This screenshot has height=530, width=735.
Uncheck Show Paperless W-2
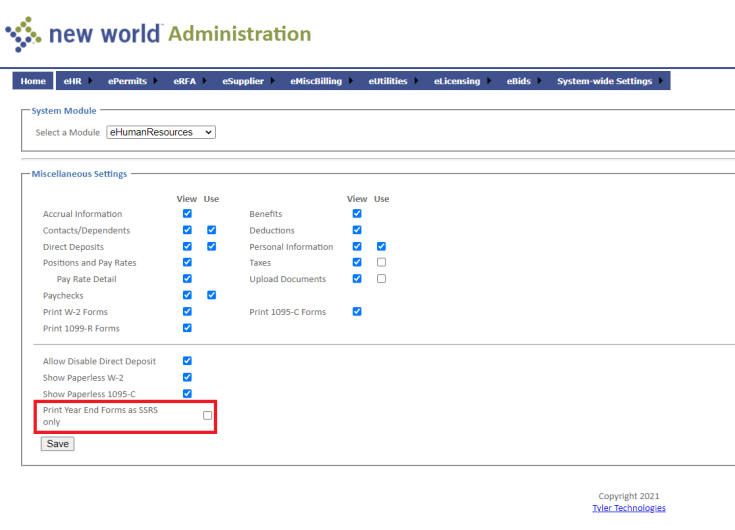(x=187, y=377)
